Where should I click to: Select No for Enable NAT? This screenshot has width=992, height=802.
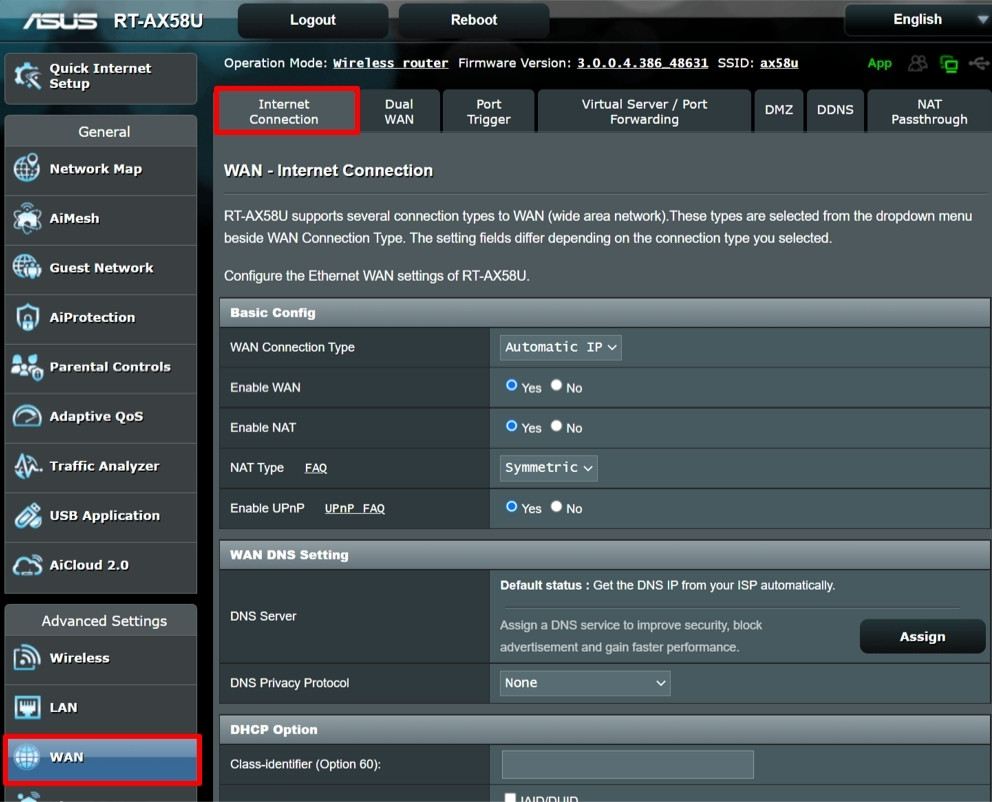557,426
